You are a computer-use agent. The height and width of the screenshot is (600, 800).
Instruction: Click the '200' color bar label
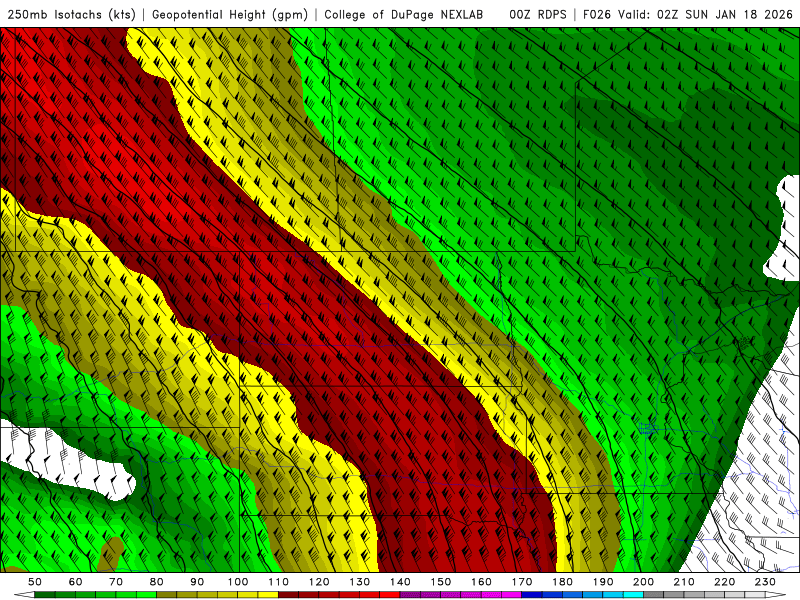(643, 582)
